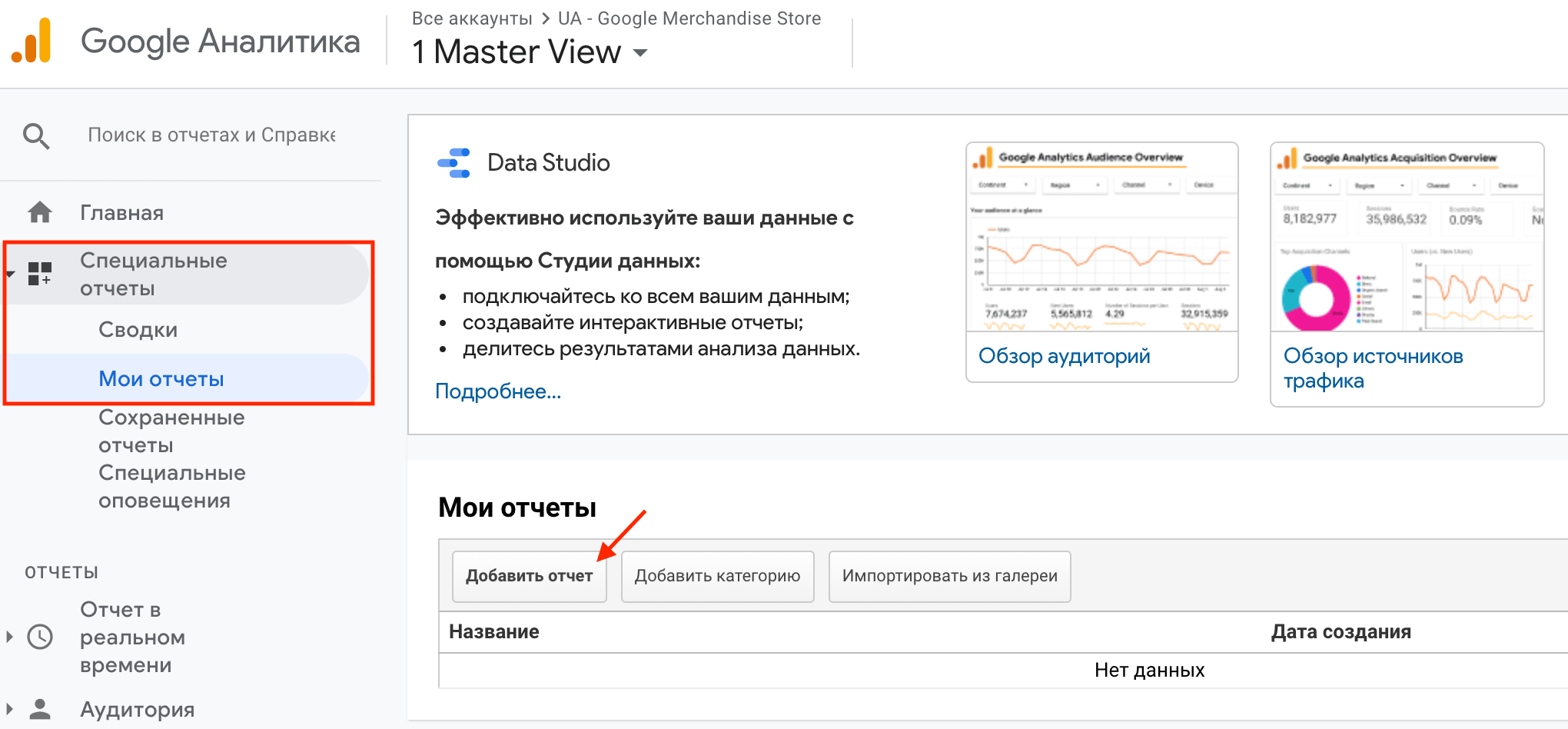Click the Нет данных table cell
The width and height of the screenshot is (1568, 729).
click(1149, 671)
